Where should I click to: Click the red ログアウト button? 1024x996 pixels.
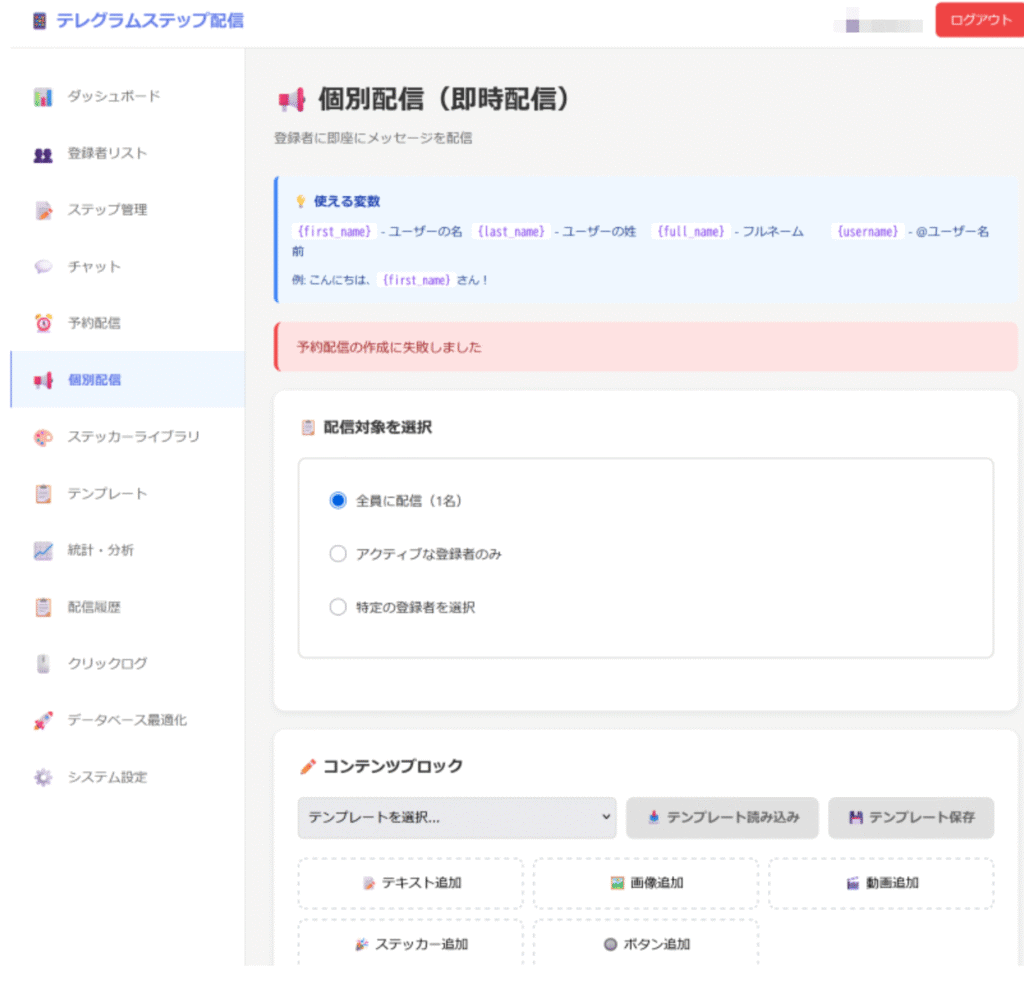979,21
